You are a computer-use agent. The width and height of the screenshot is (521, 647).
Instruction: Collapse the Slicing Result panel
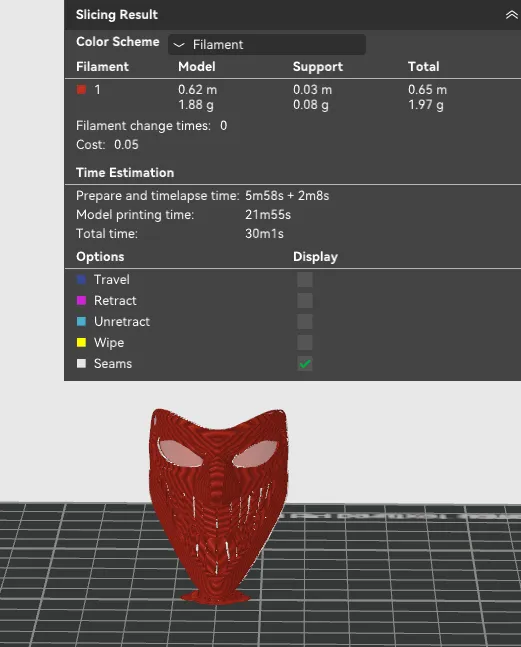pos(512,15)
